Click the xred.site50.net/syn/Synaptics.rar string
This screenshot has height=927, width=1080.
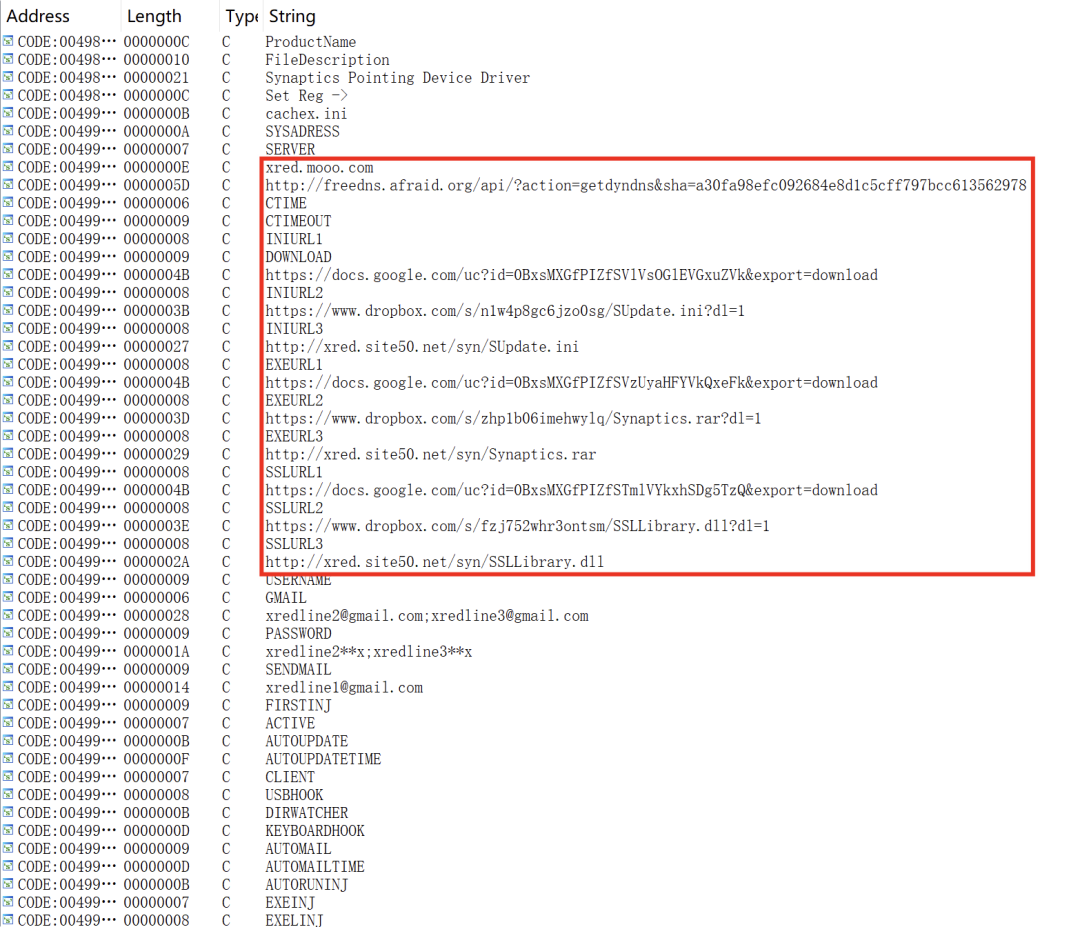tap(430, 454)
